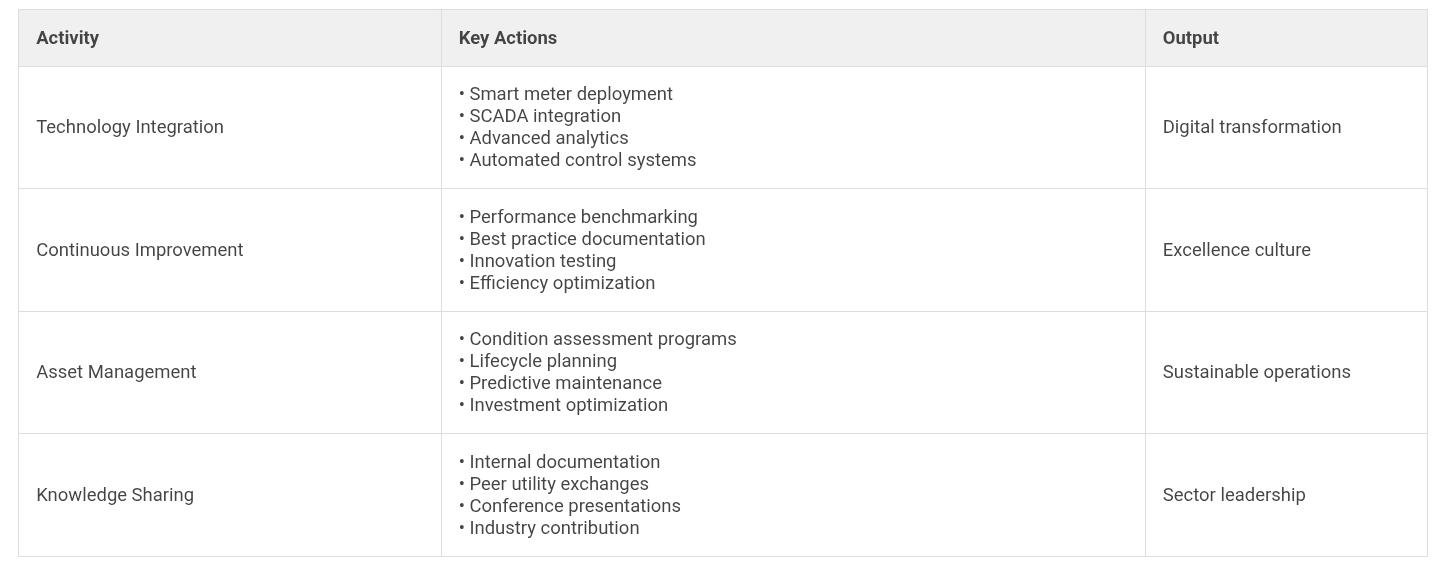Select the Continuous Improvement cell
1436x583 pixels.
(x=140, y=250)
